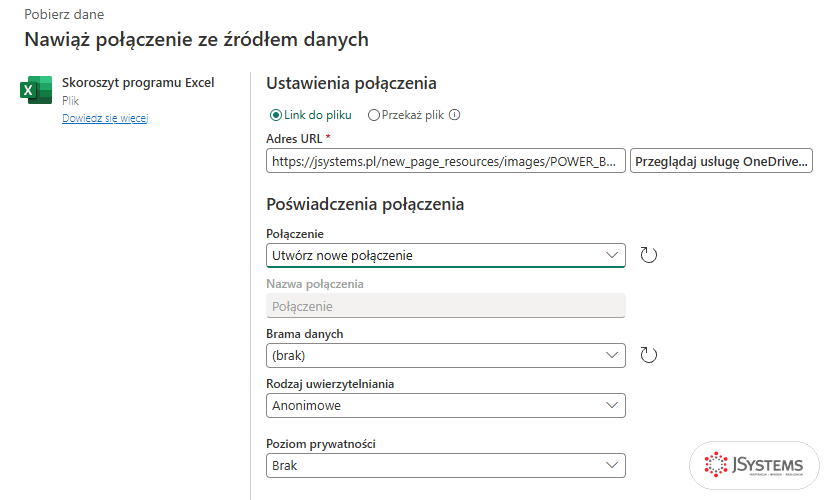Click the Excel workbook connector icon
Image resolution: width=830 pixels, height=500 pixels.
coord(36,90)
